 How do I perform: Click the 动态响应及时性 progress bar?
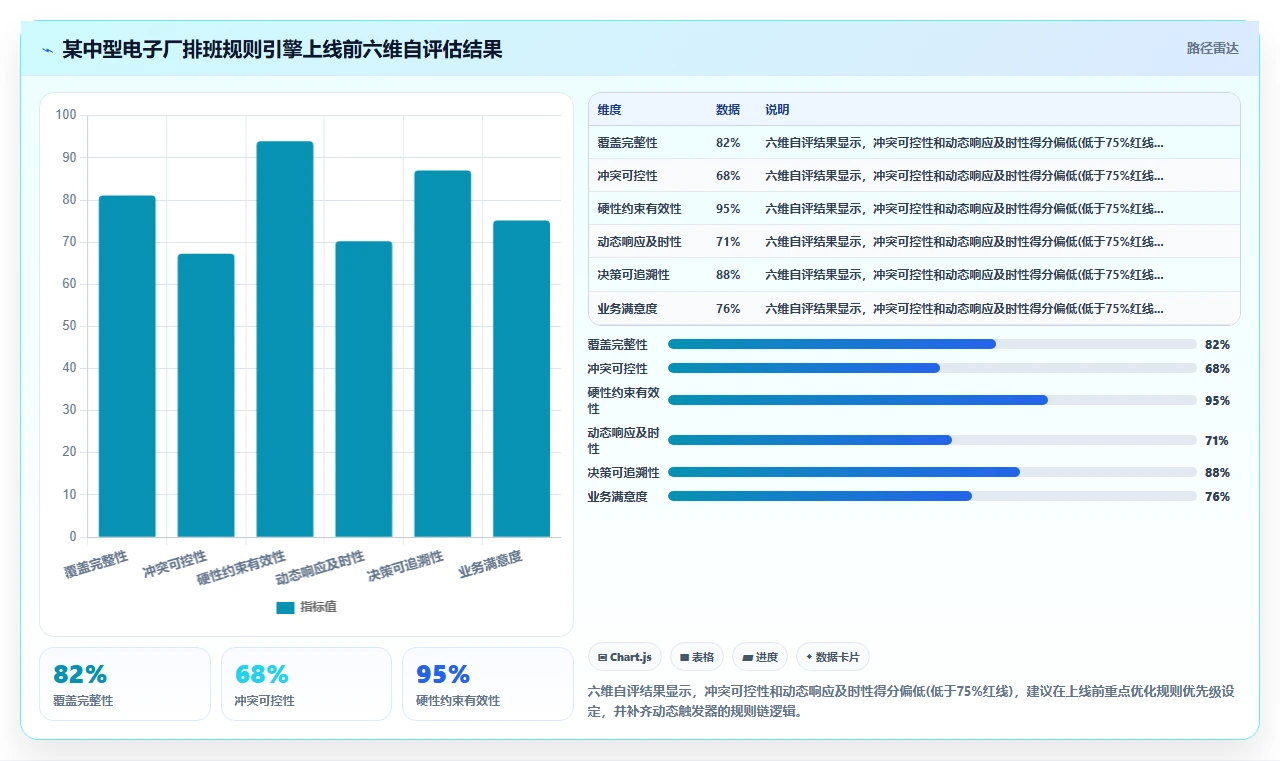pyautogui.click(x=932, y=440)
